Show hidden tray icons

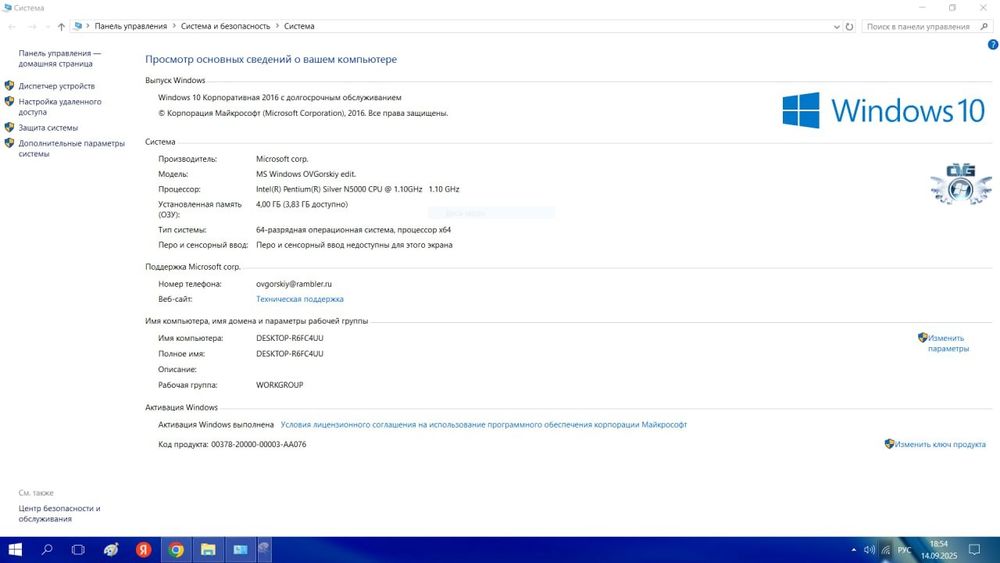click(x=854, y=550)
